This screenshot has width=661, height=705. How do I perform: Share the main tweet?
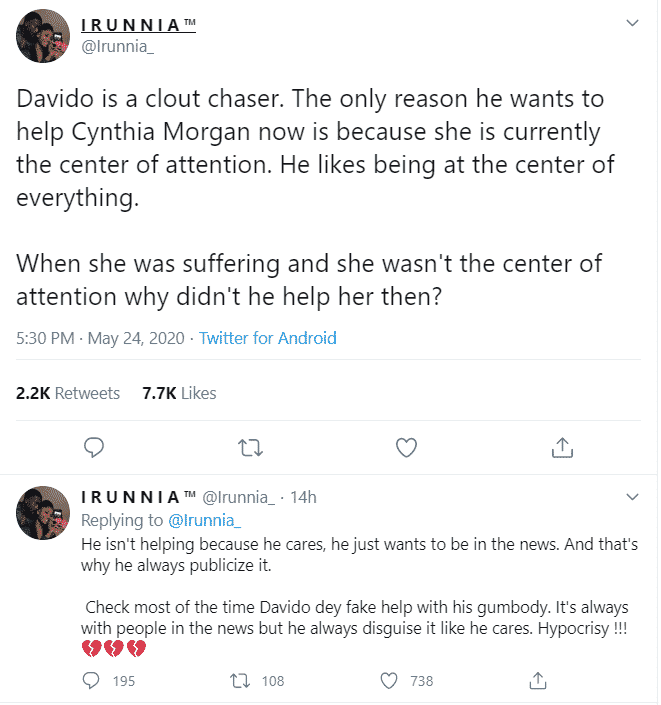click(x=562, y=446)
